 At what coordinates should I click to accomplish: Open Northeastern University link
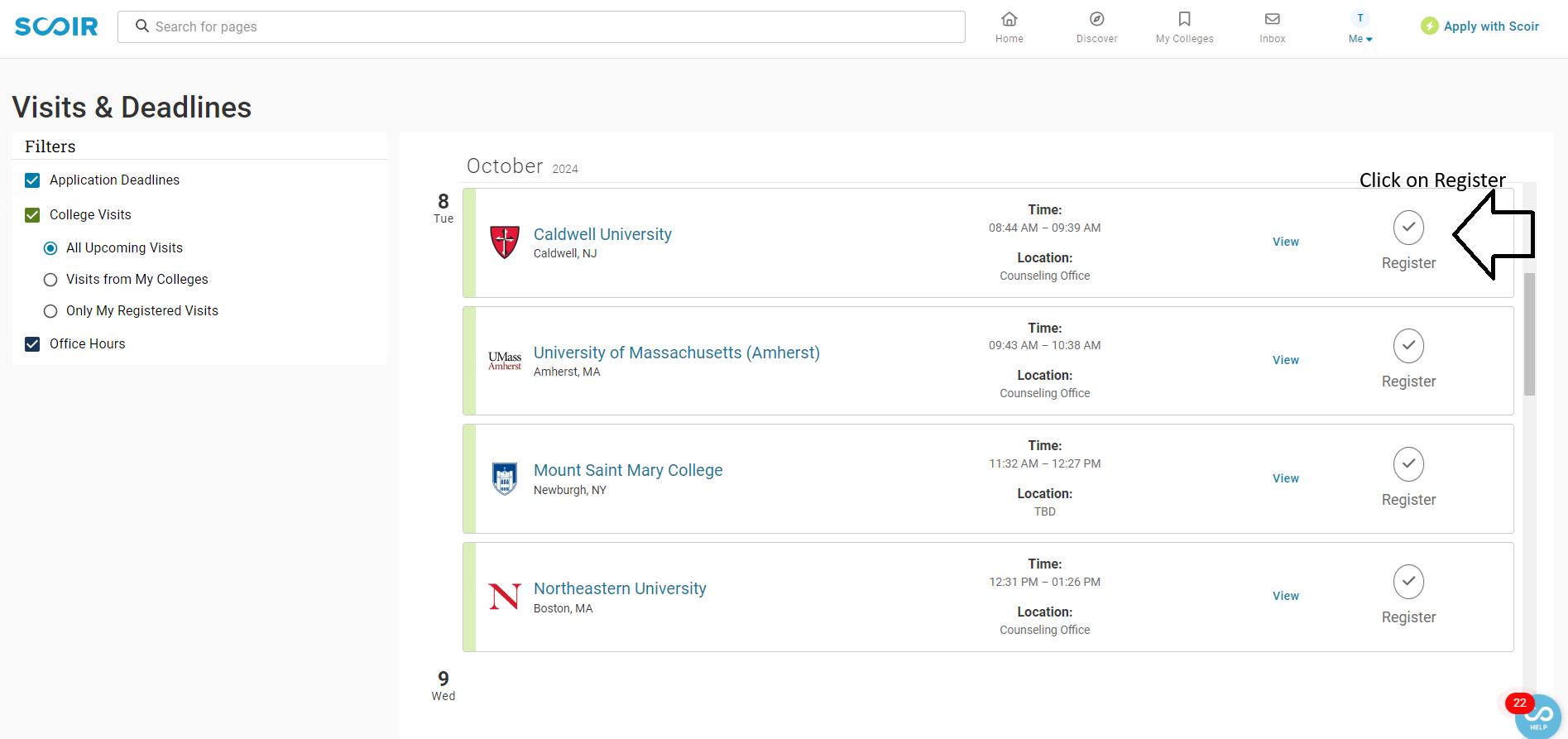click(620, 588)
